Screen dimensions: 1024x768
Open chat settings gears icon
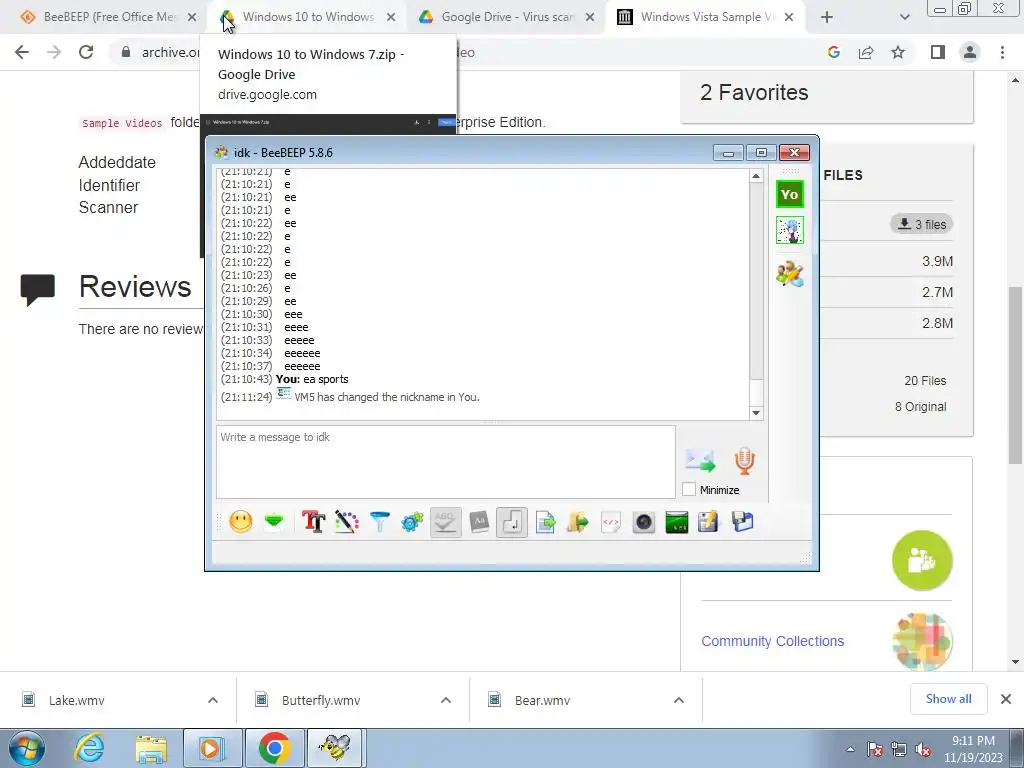[412, 522]
